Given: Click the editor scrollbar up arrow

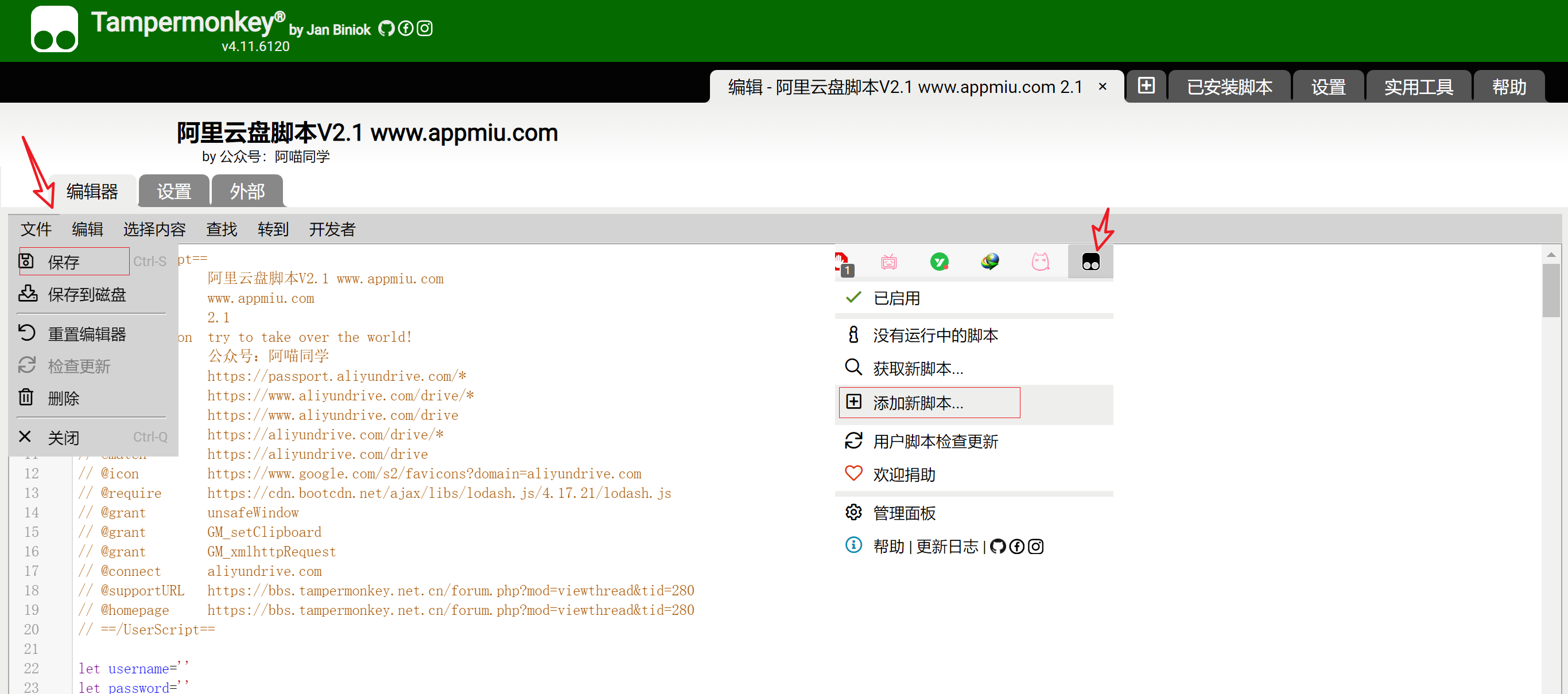Looking at the screenshot, I should coord(1551,255).
